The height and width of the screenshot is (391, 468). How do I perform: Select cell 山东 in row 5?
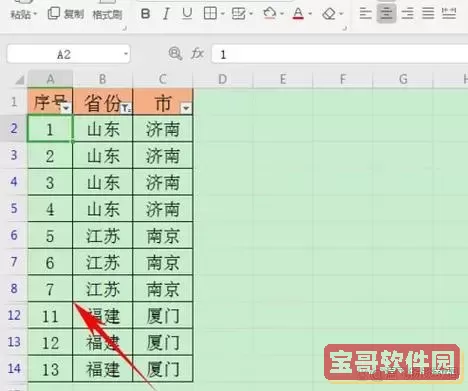pyautogui.click(x=103, y=209)
